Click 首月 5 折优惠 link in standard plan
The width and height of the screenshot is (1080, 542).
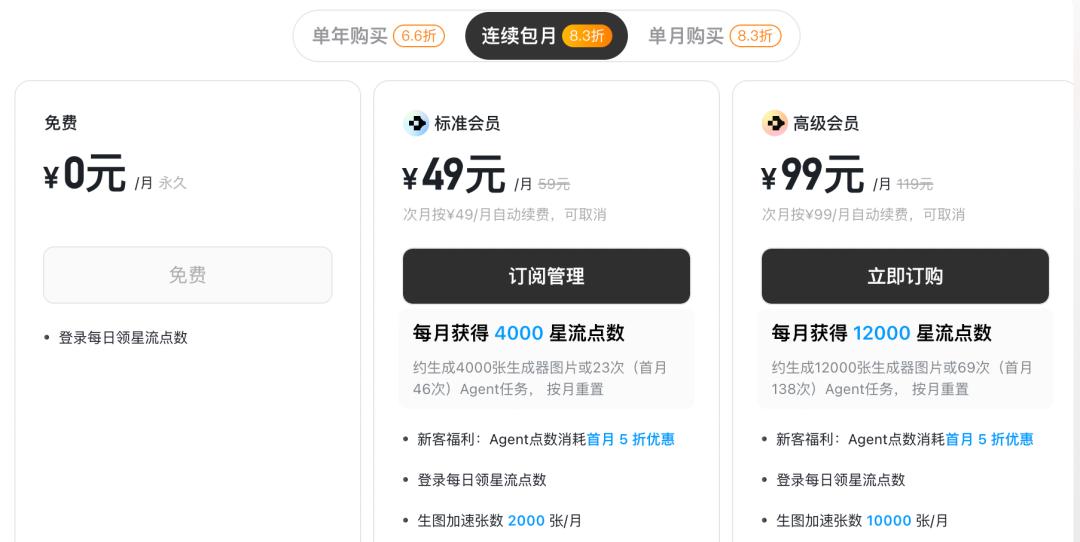point(630,439)
